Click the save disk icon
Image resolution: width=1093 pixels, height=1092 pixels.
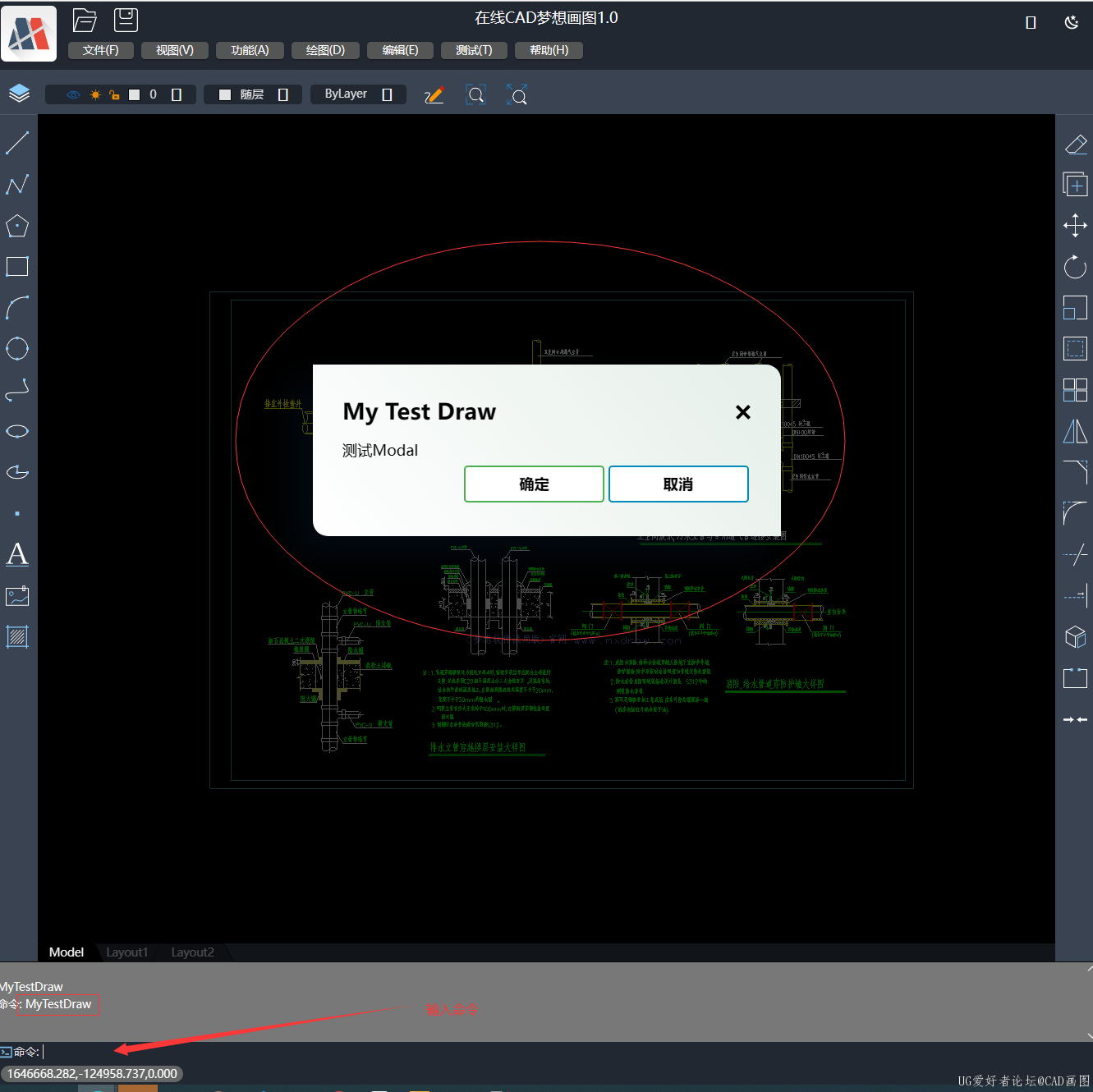click(x=126, y=20)
